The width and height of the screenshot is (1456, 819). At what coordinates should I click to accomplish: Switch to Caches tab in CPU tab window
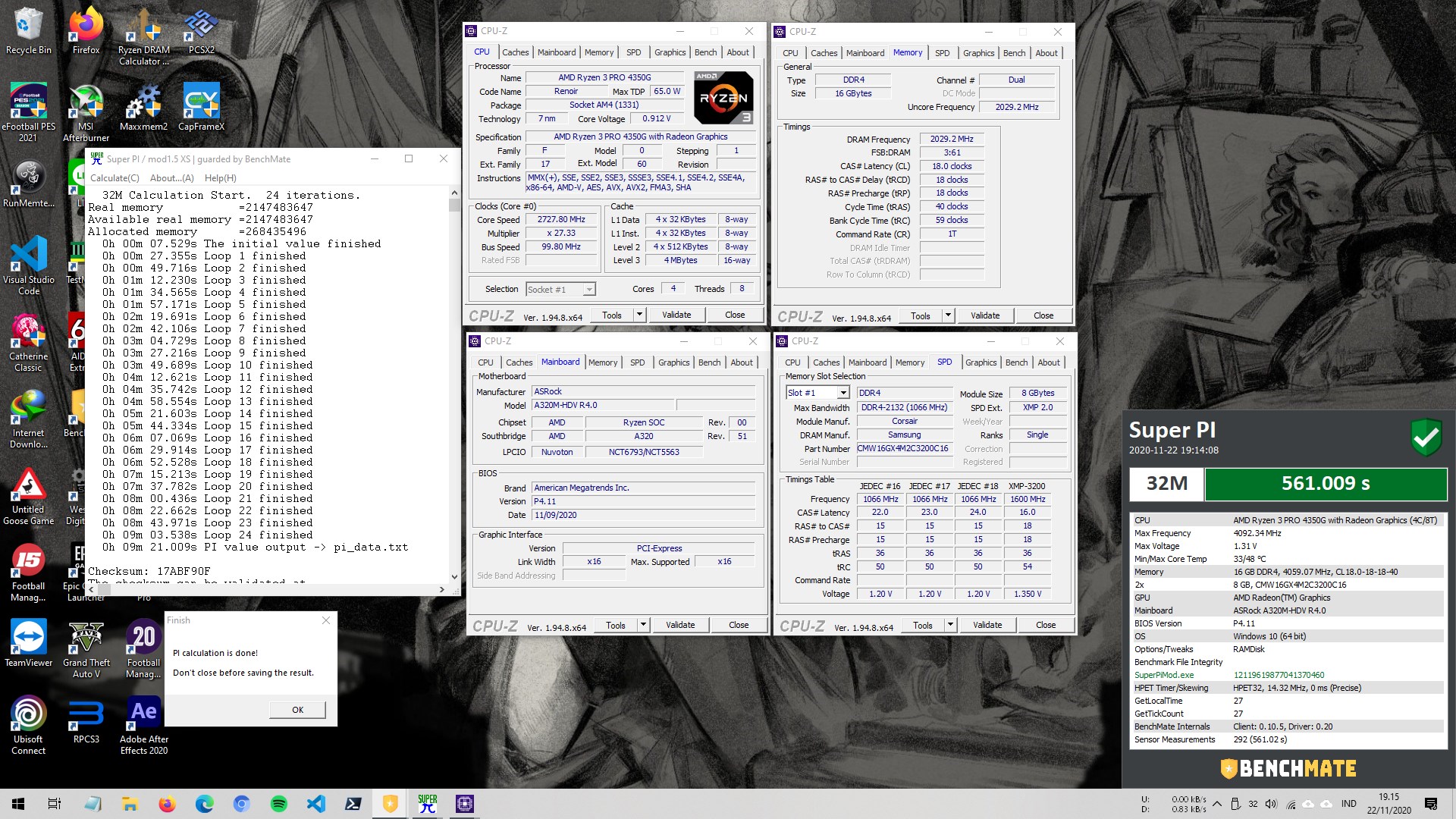click(x=516, y=52)
